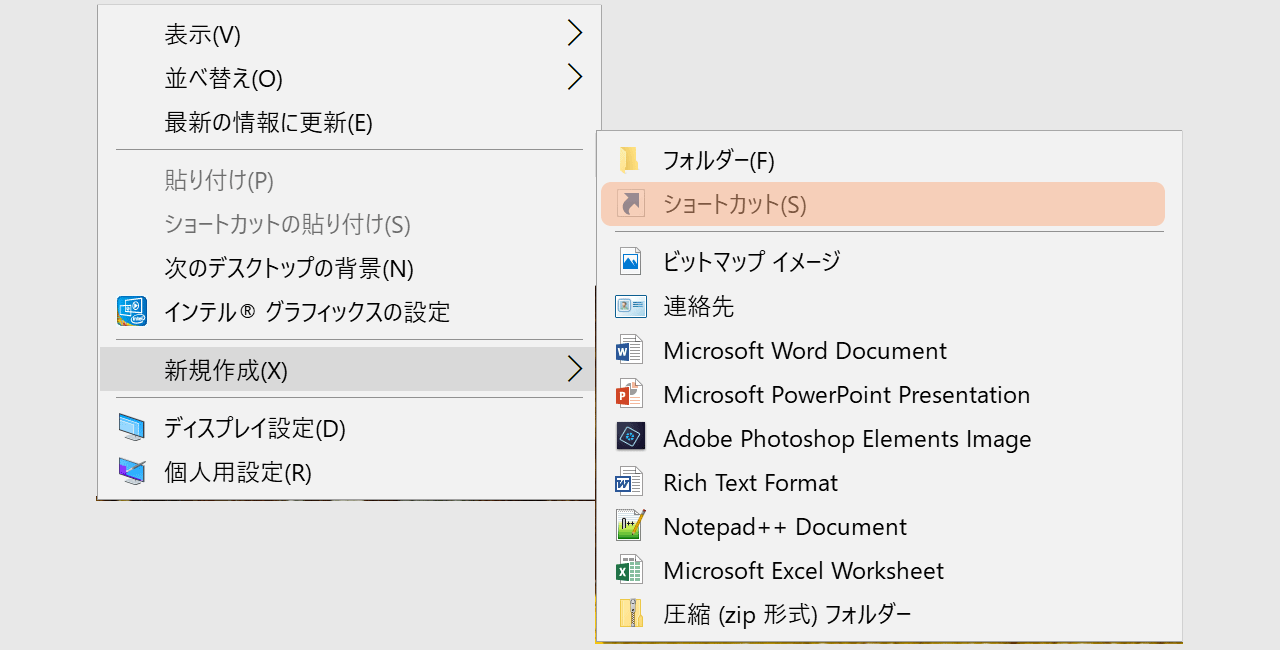The height and width of the screenshot is (650, 1280).
Task: Open the 表示(V) menu entry
Action: (x=349, y=35)
